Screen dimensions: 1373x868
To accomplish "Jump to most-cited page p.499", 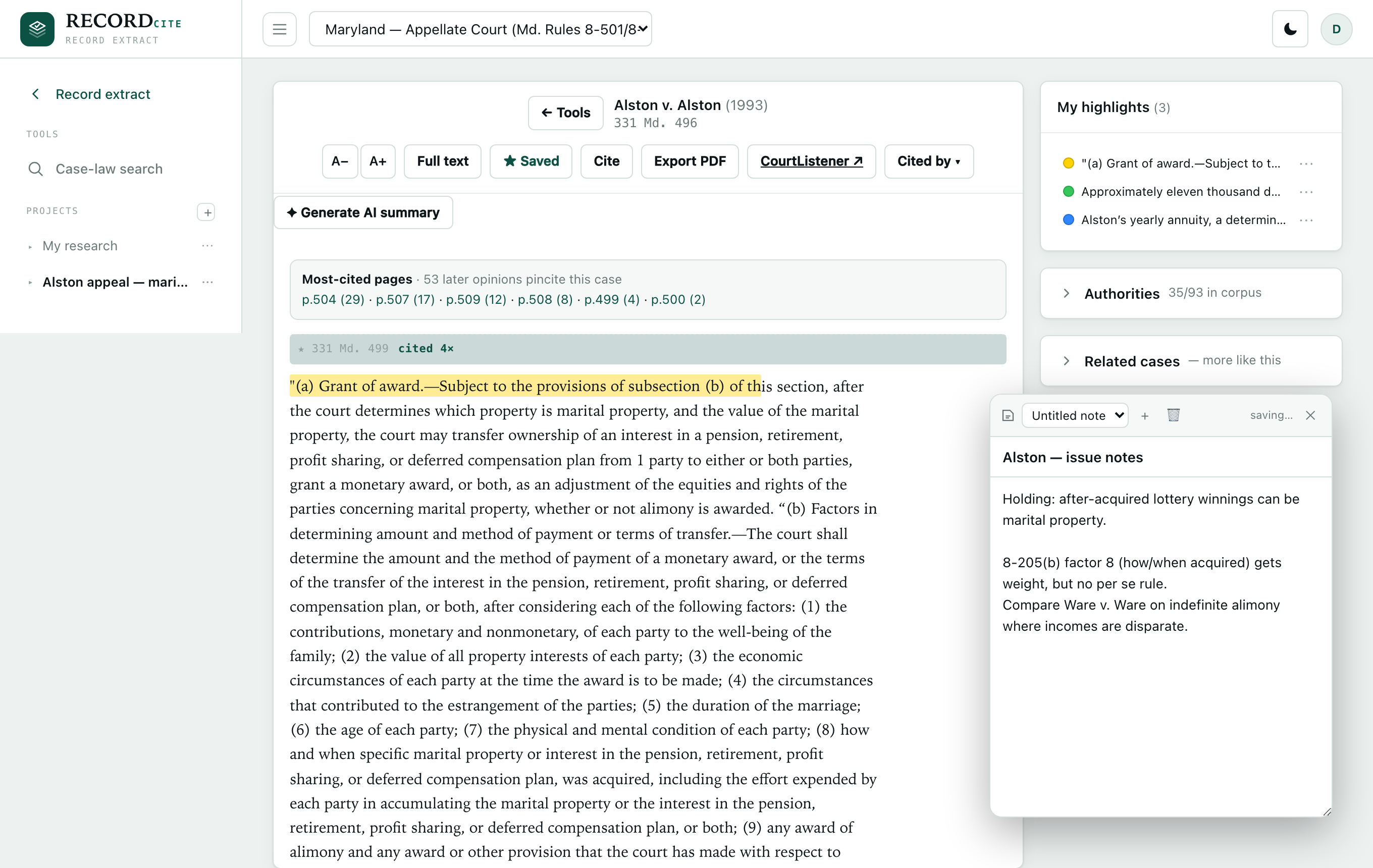I will (612, 299).
